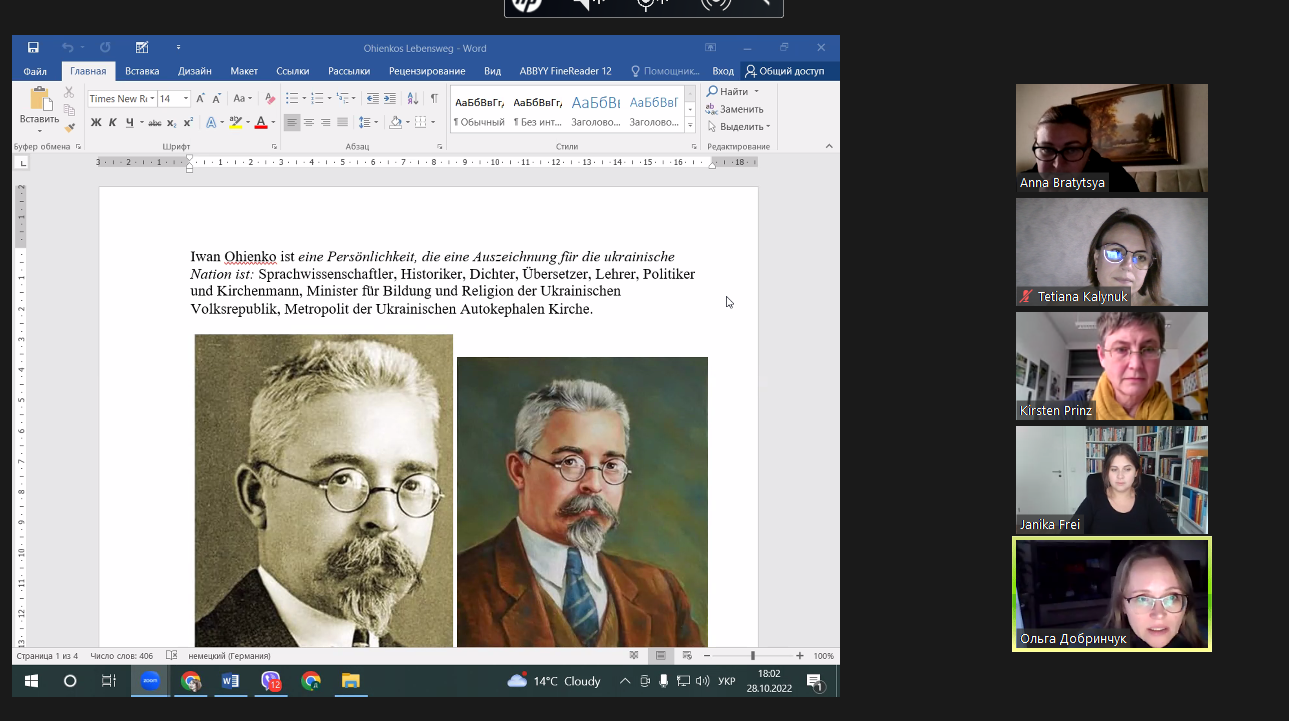Screen dimensions: 1289x721
Task: Open Viber from the Windows taskbar
Action: pos(270,681)
